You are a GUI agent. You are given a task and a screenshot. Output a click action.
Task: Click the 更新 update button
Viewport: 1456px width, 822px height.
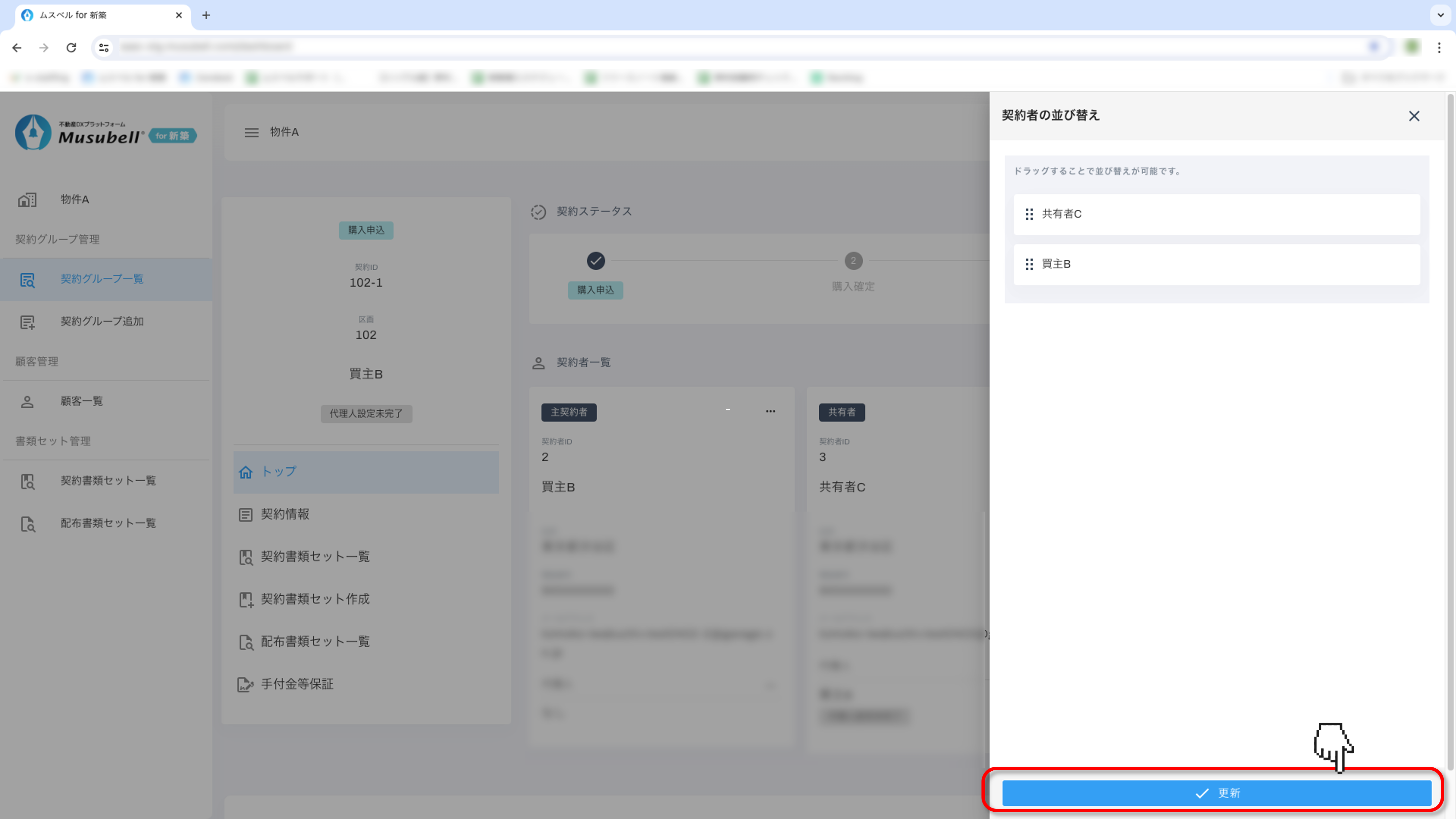[1216, 793]
